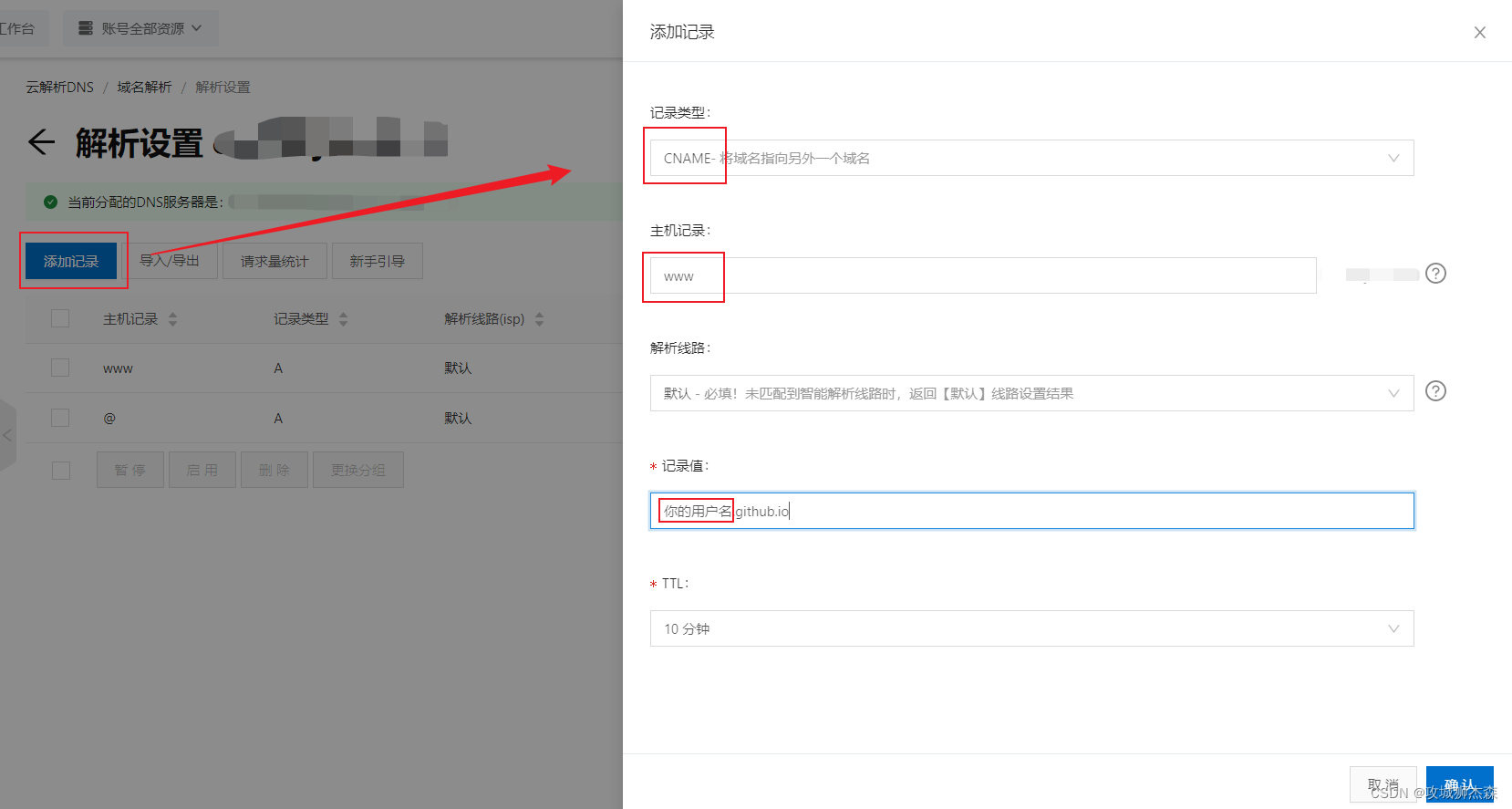The width and height of the screenshot is (1512, 809).
Task: Click the 删除 button
Action: [274, 470]
